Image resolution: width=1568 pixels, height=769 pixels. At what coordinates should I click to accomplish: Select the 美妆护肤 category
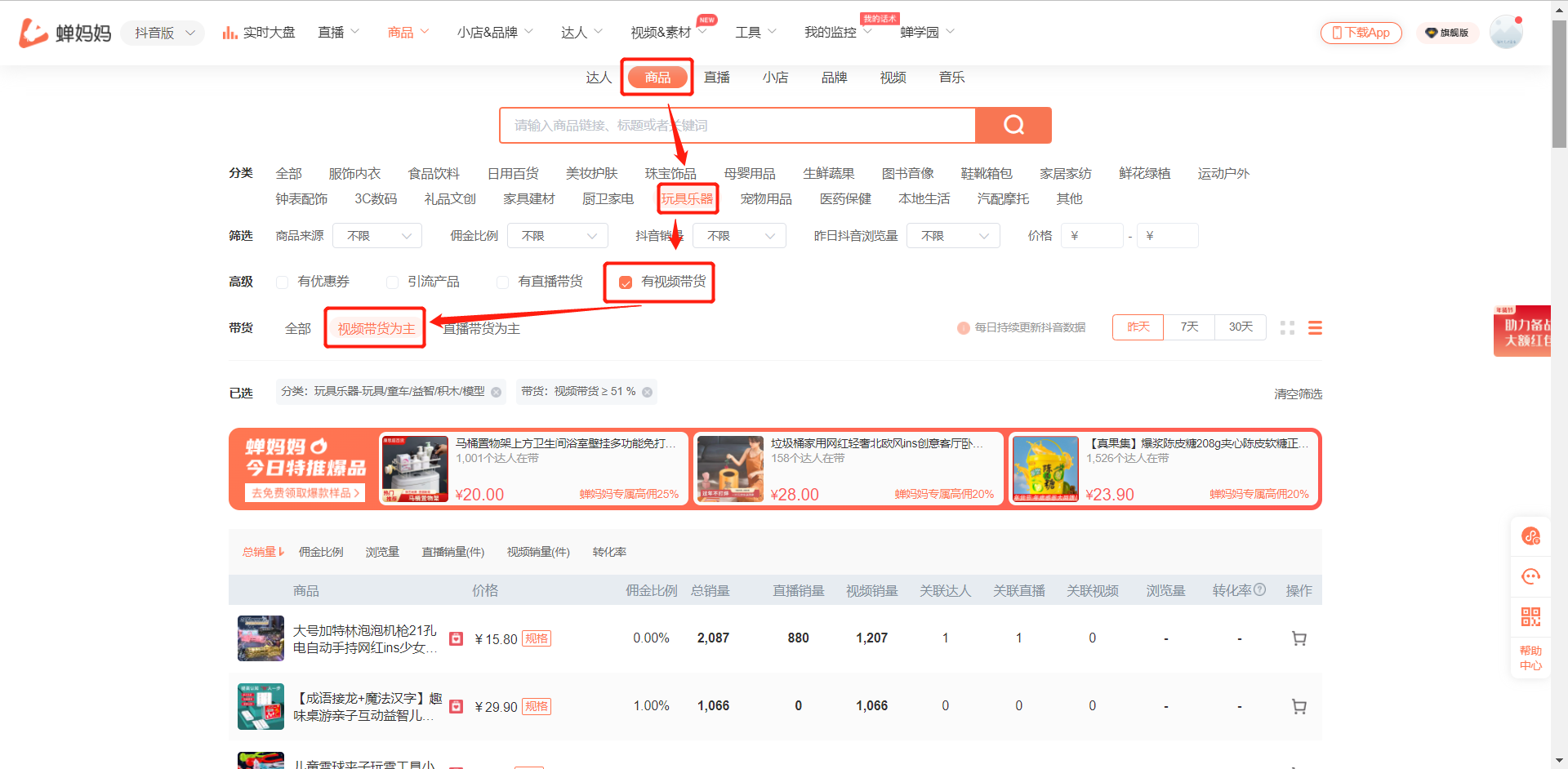click(x=591, y=173)
